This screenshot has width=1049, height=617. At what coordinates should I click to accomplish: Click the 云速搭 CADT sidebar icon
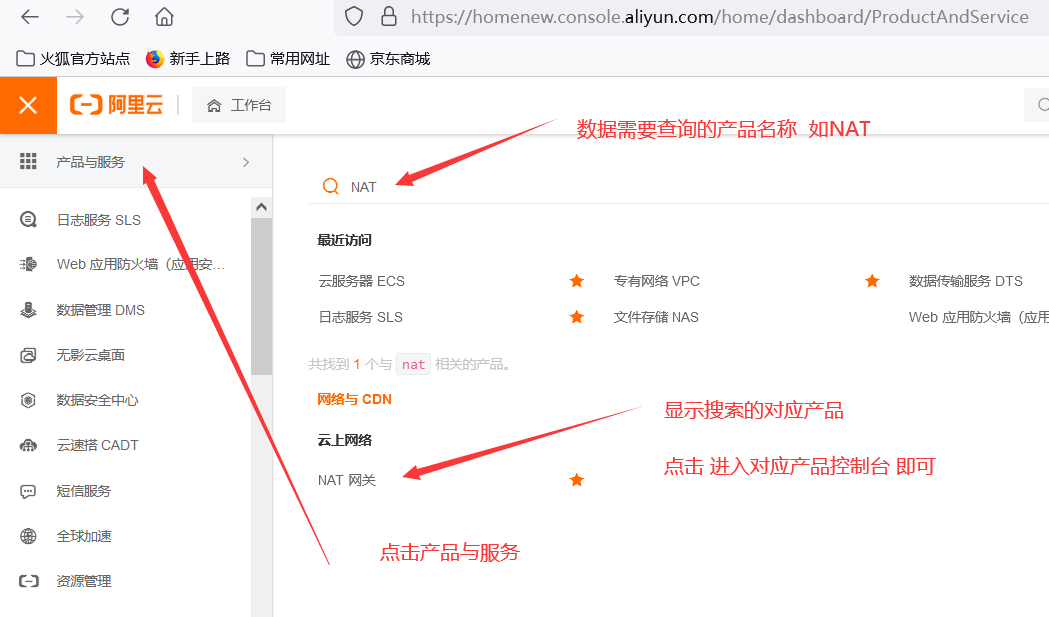click(28, 445)
